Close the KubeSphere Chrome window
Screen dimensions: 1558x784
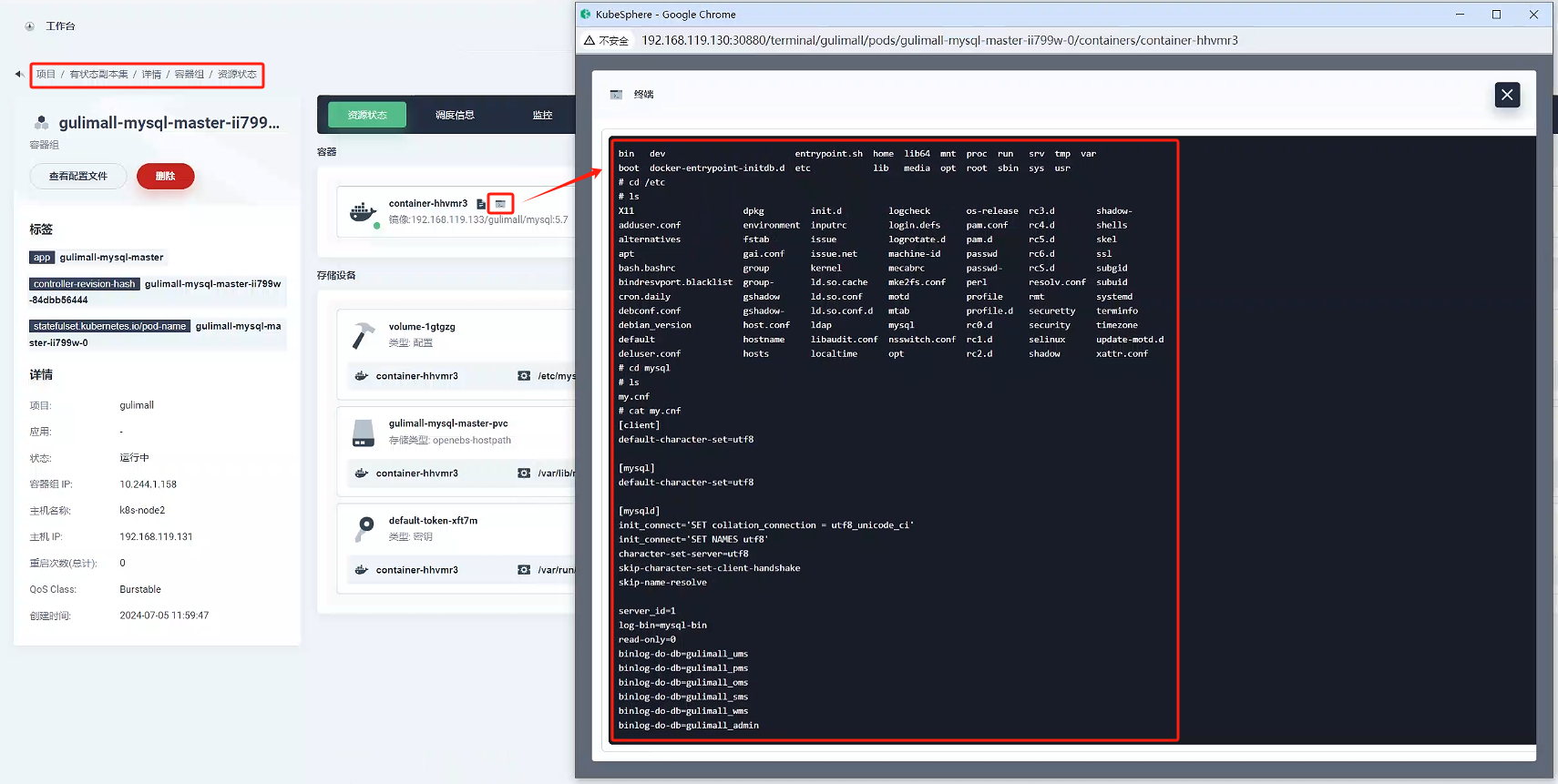[x=1533, y=15]
